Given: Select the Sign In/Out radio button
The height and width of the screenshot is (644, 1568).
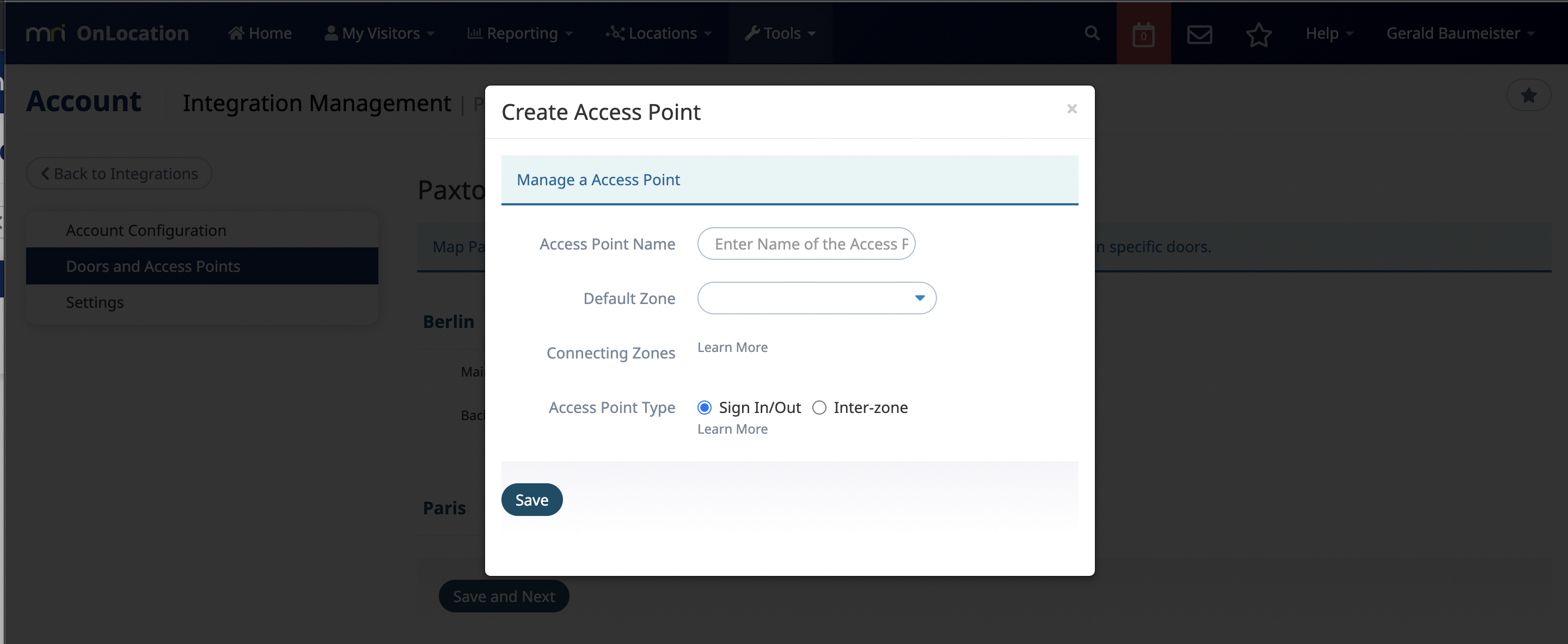Looking at the screenshot, I should (x=705, y=408).
